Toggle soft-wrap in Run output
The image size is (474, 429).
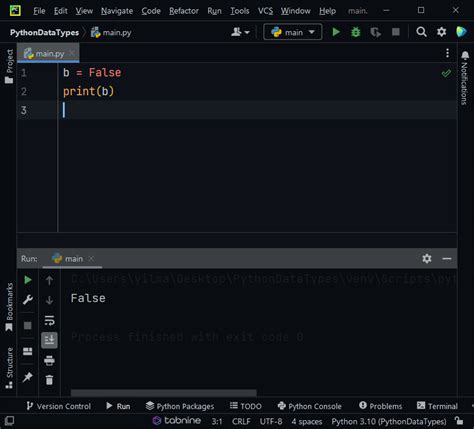[x=49, y=320]
